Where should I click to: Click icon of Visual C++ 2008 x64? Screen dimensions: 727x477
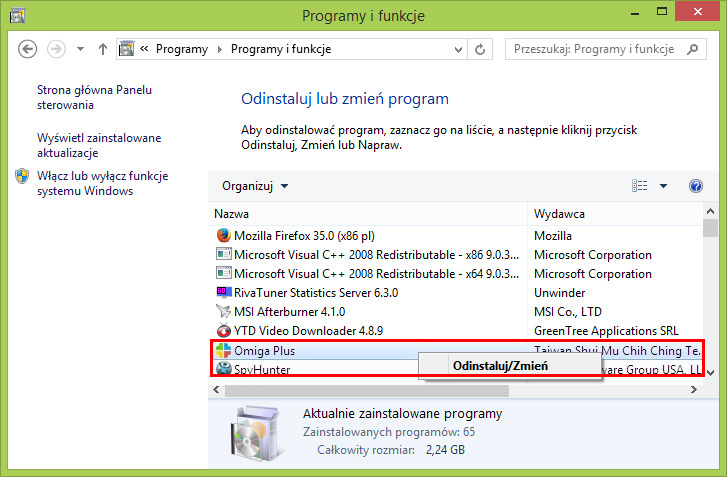[x=223, y=273]
